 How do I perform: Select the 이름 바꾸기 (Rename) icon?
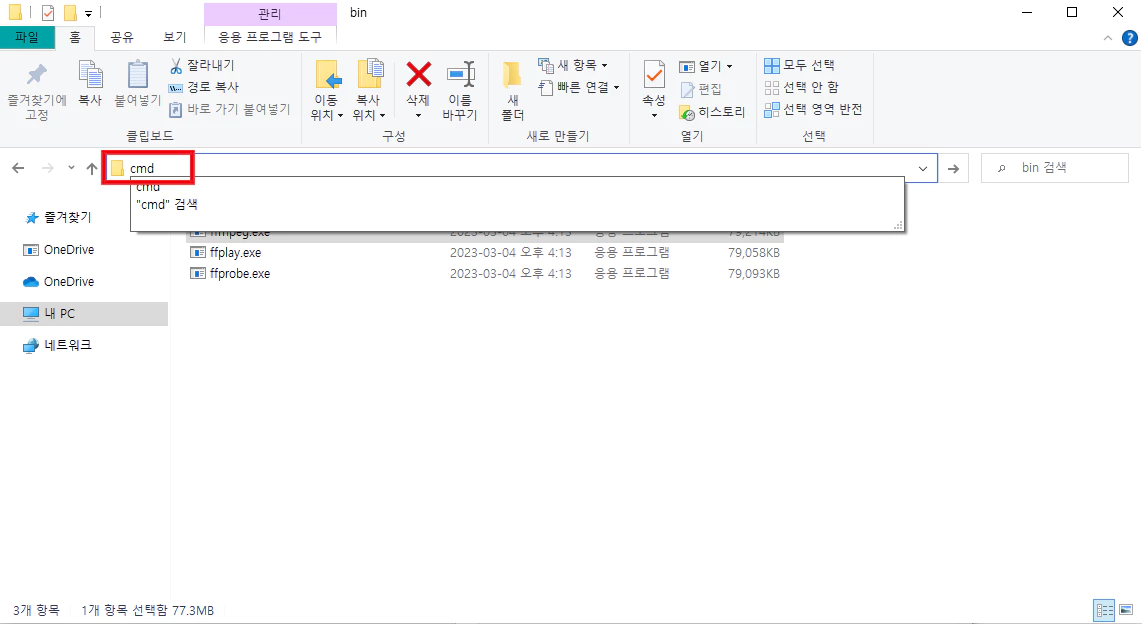(x=461, y=85)
